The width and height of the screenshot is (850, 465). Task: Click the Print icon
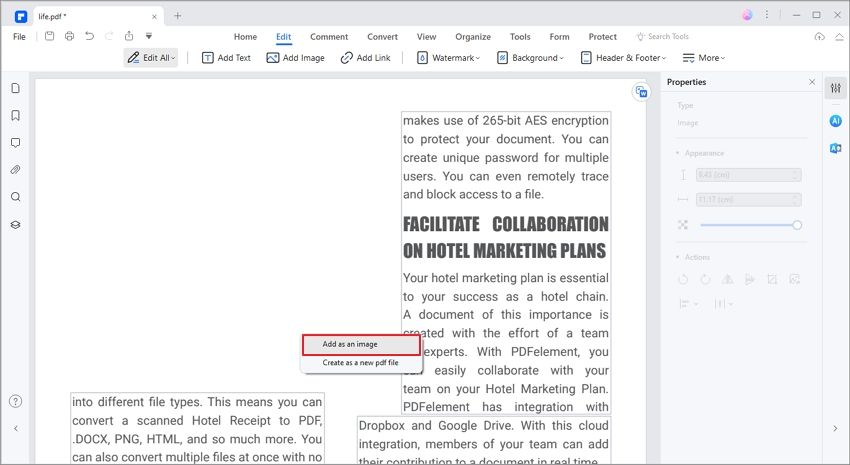click(69, 36)
